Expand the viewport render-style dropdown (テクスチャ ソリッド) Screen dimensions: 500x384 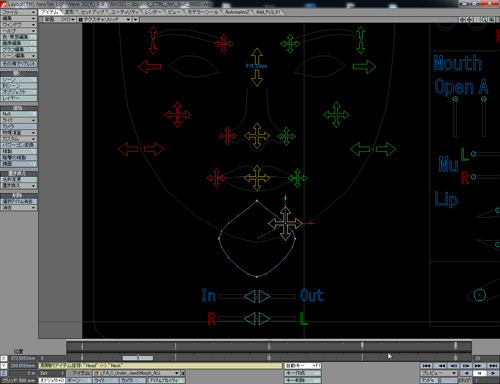tap(105, 20)
